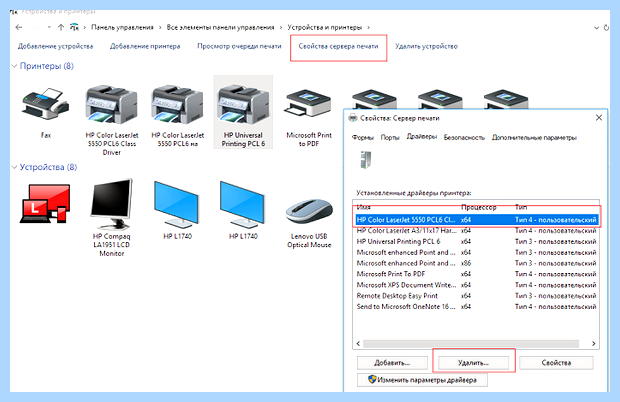Select Send to Microsoft OneNote 16 driver row

(x=476, y=307)
